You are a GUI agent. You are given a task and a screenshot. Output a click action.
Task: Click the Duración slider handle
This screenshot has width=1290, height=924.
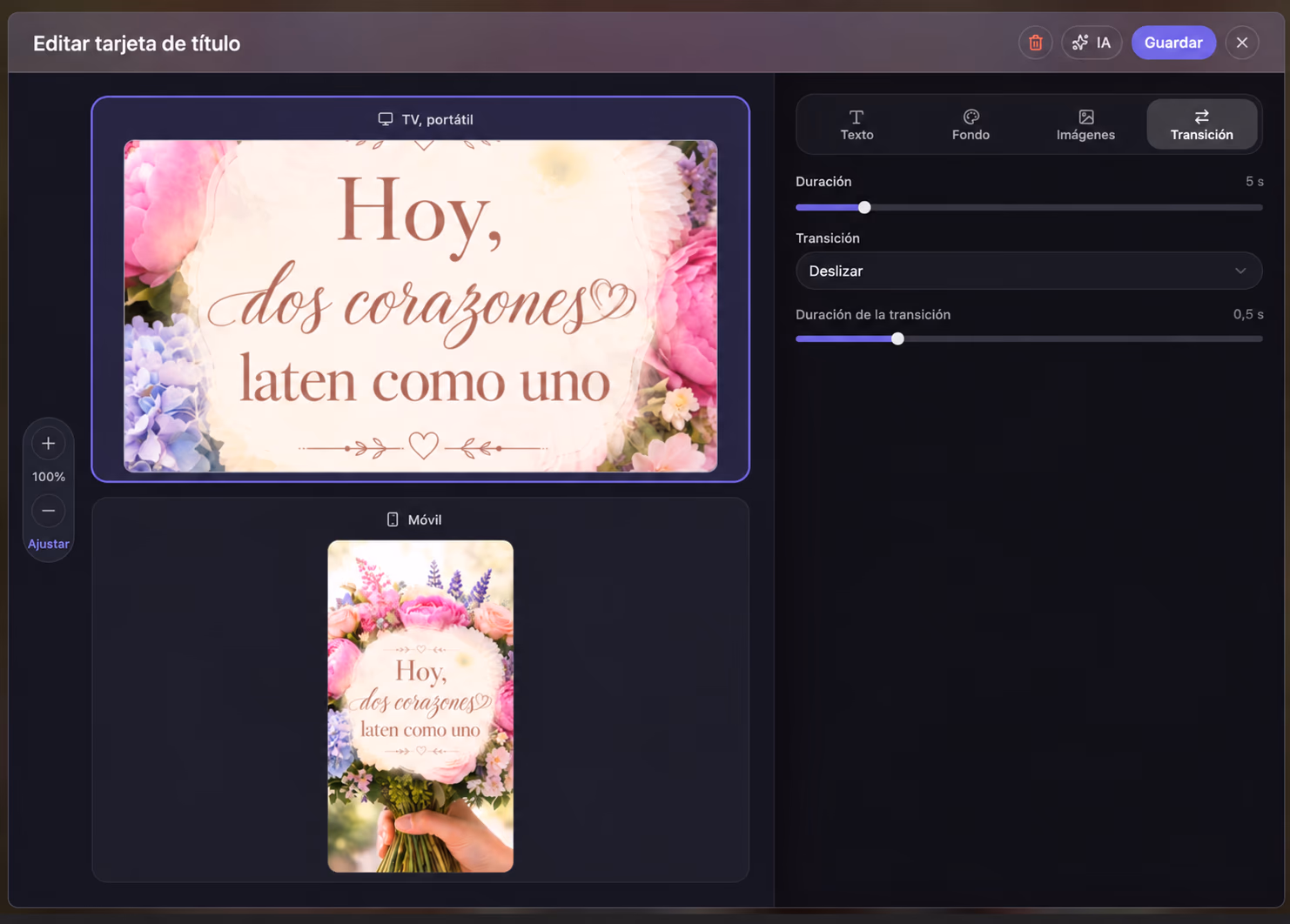[864, 207]
